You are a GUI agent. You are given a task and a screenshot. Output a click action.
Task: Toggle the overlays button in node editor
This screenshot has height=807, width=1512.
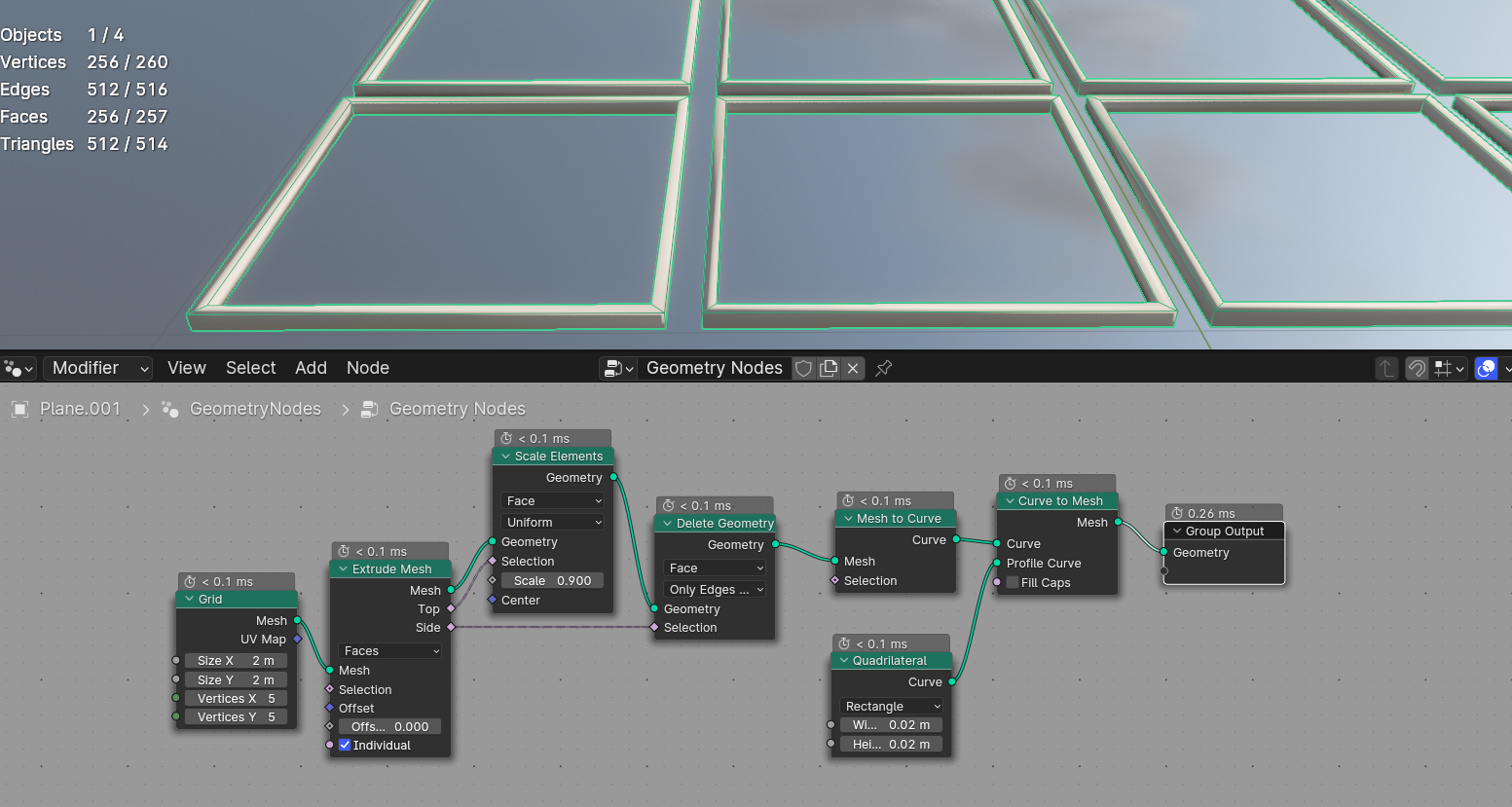click(1486, 368)
